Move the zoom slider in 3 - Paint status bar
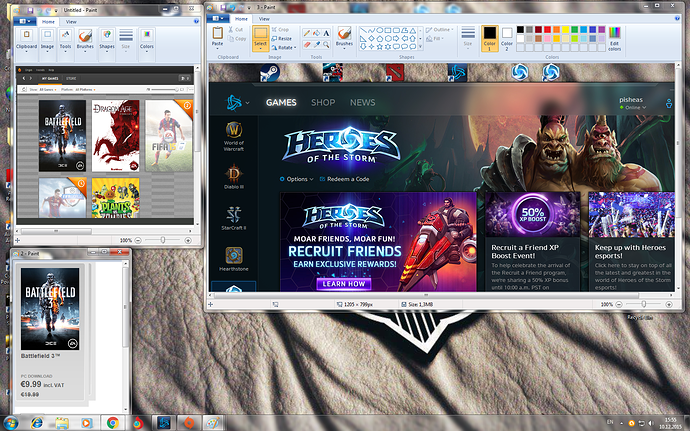The width and height of the screenshot is (690, 431). point(644,304)
